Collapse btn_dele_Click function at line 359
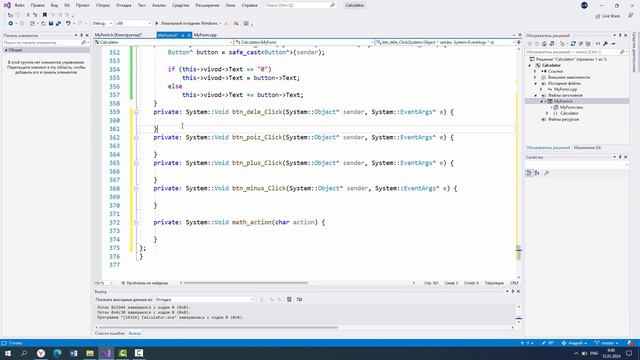The height and width of the screenshot is (360, 640). pyautogui.click(x=136, y=112)
